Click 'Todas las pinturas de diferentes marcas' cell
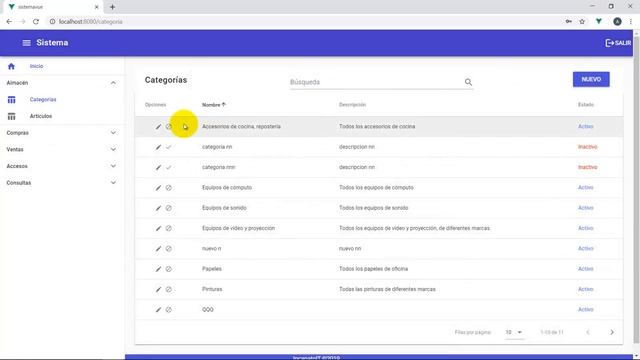Viewport: 640px width, 360px height. click(x=387, y=289)
